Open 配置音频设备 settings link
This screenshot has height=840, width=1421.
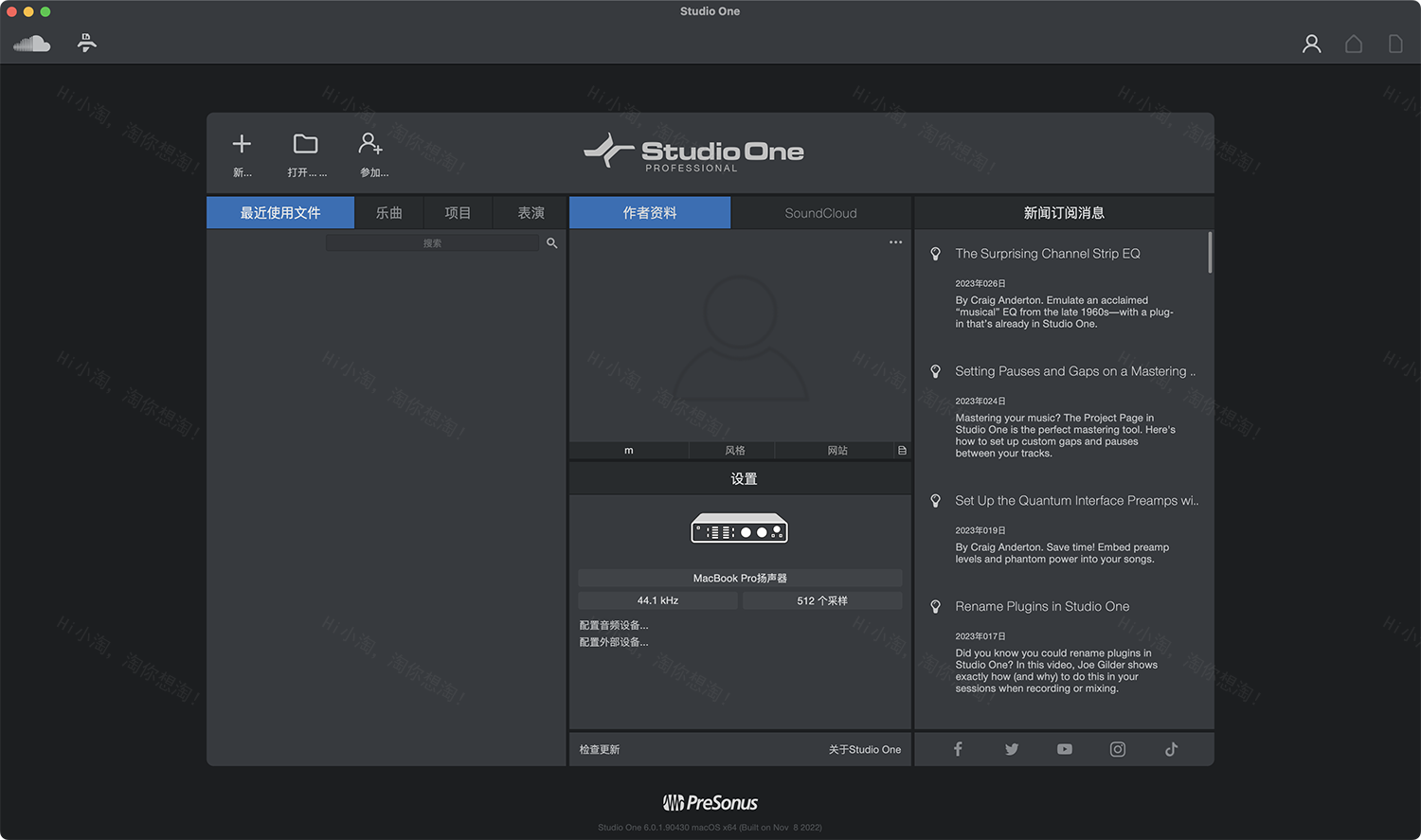(614, 624)
